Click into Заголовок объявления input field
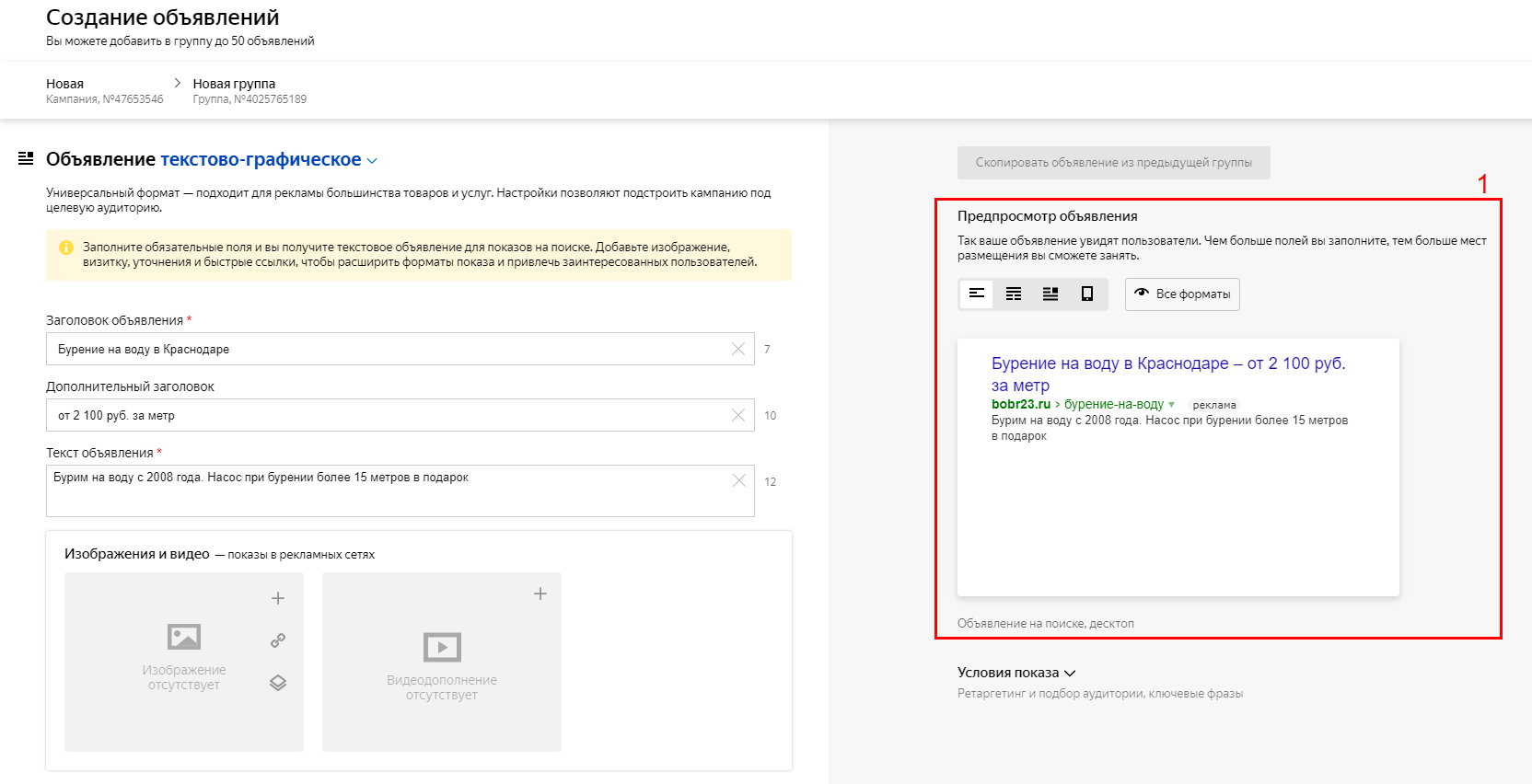Screen dimensions: 1532x784 click(x=400, y=349)
